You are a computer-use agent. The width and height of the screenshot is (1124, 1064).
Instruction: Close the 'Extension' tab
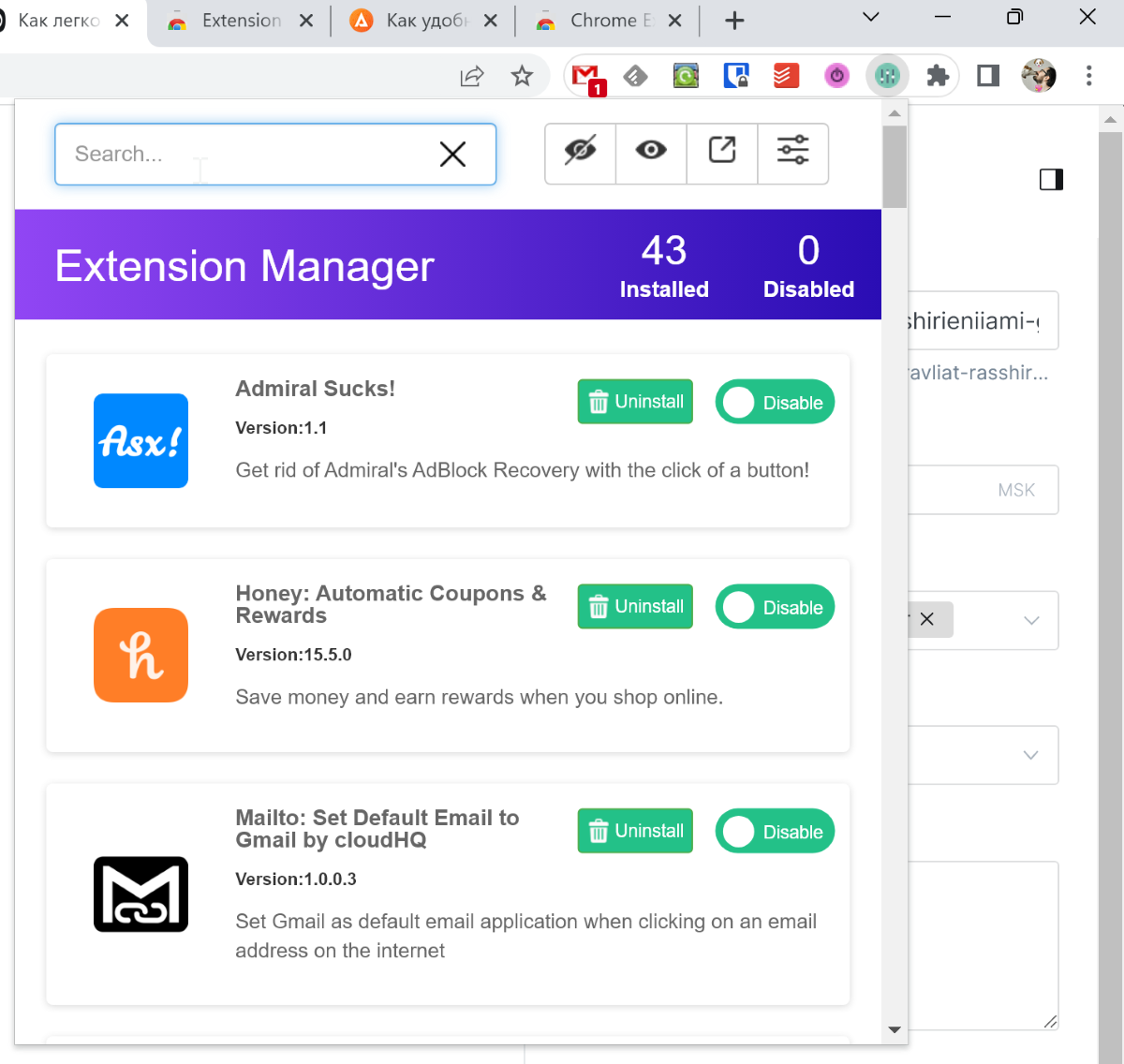[306, 21]
